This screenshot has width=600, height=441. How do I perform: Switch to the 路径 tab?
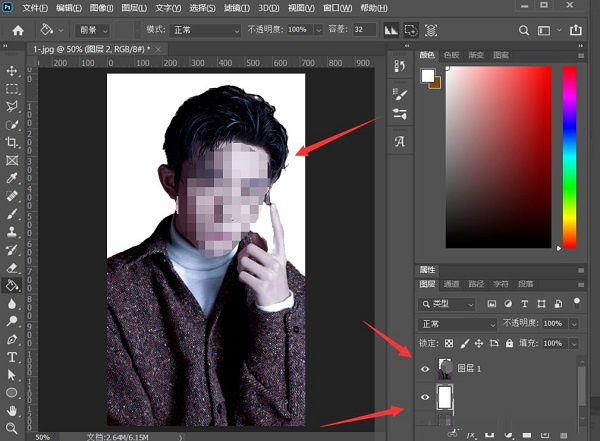pos(476,284)
